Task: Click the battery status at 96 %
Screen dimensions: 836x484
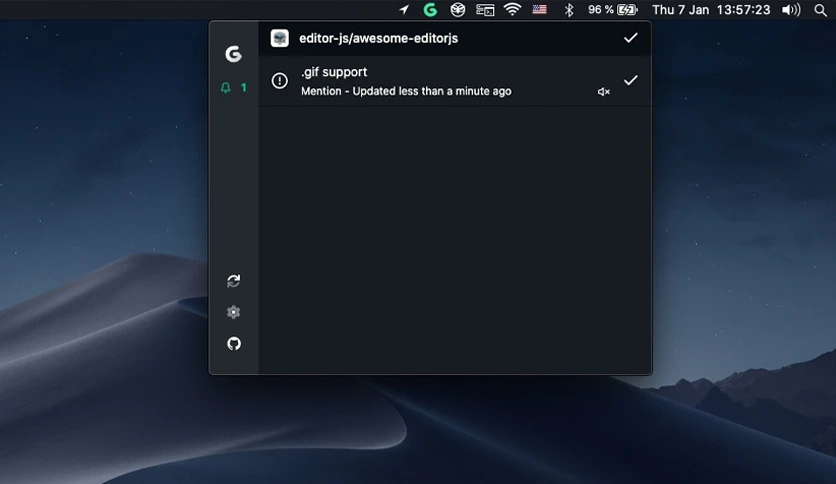Action: (613, 10)
